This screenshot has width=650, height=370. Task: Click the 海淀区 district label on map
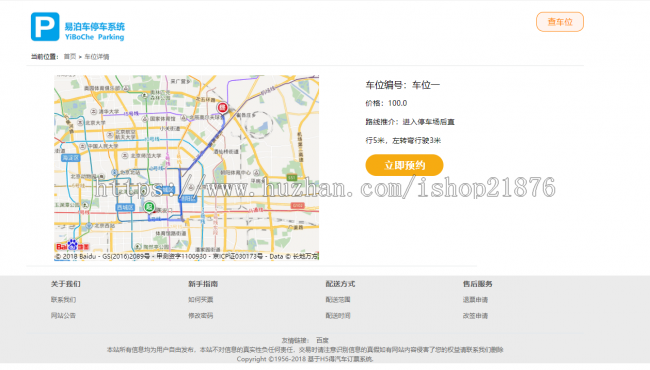coord(70,158)
